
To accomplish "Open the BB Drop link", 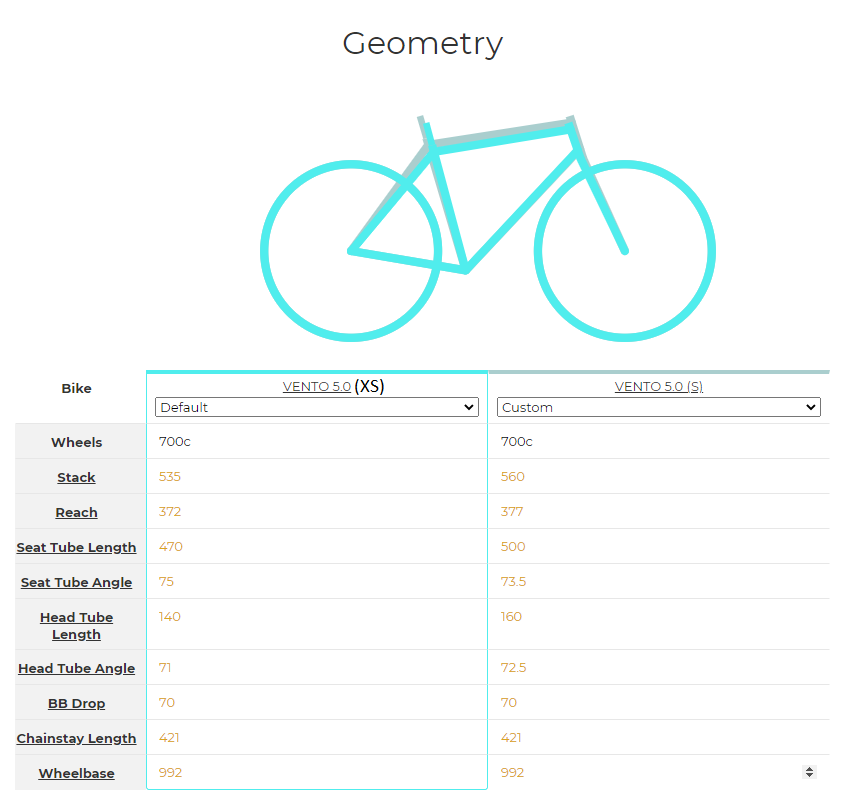I will (x=76, y=703).
